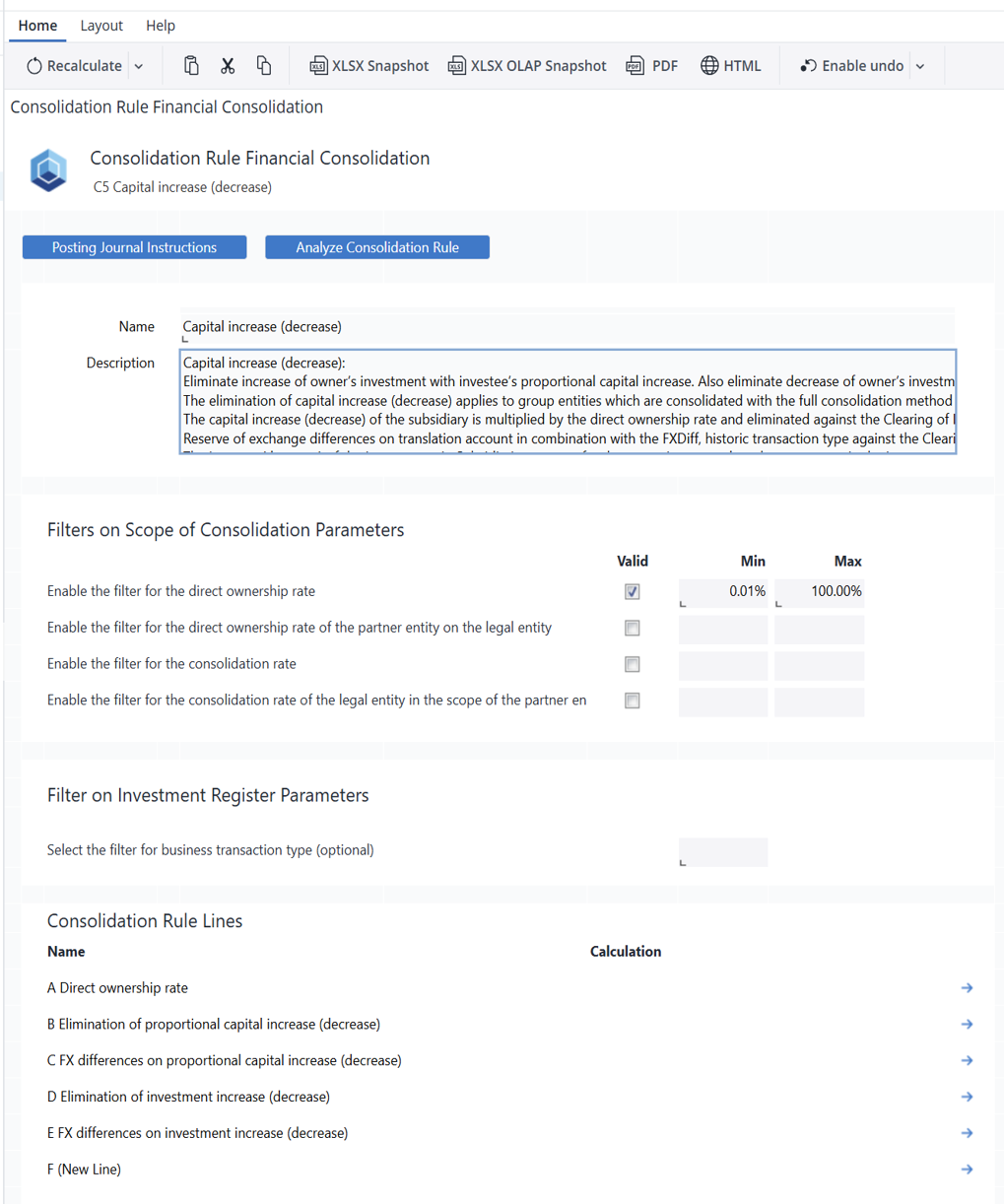Click Enable undo in toolbar
The height and width of the screenshot is (1204, 1004).
point(851,66)
